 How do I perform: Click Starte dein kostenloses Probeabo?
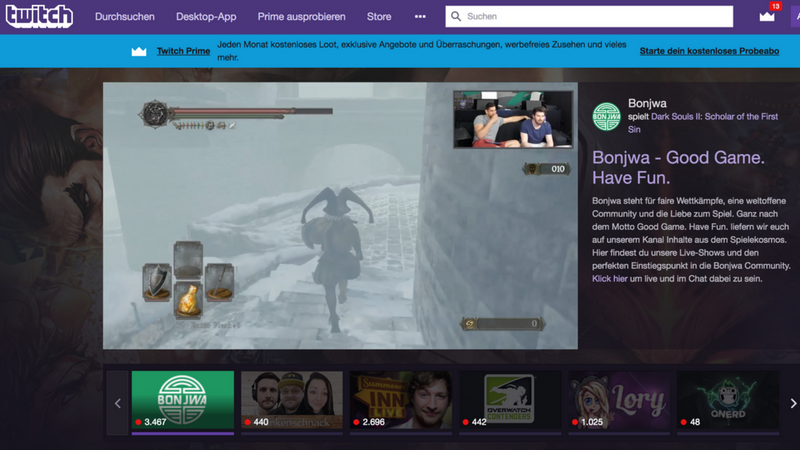(x=709, y=51)
